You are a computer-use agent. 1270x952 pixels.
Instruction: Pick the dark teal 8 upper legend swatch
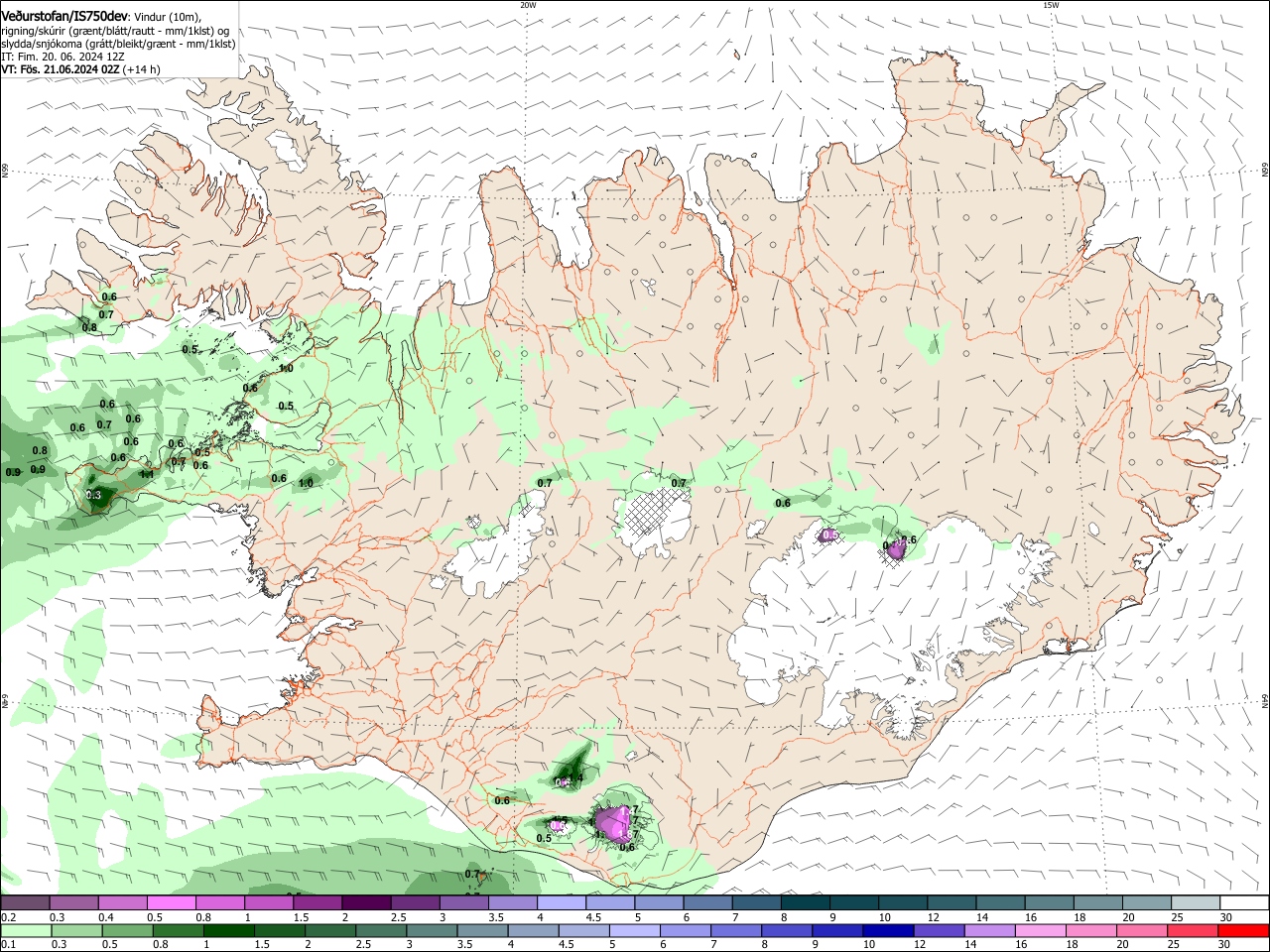806,903
